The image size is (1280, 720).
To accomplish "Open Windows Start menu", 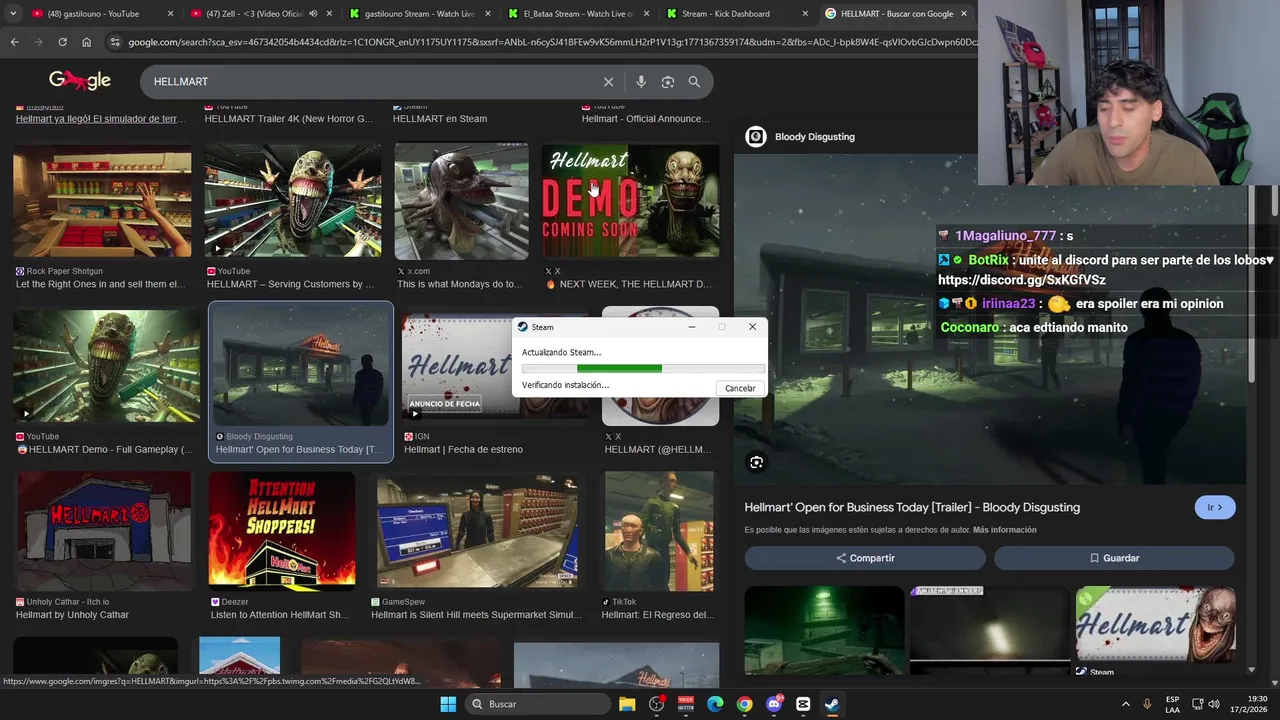I will (448, 704).
